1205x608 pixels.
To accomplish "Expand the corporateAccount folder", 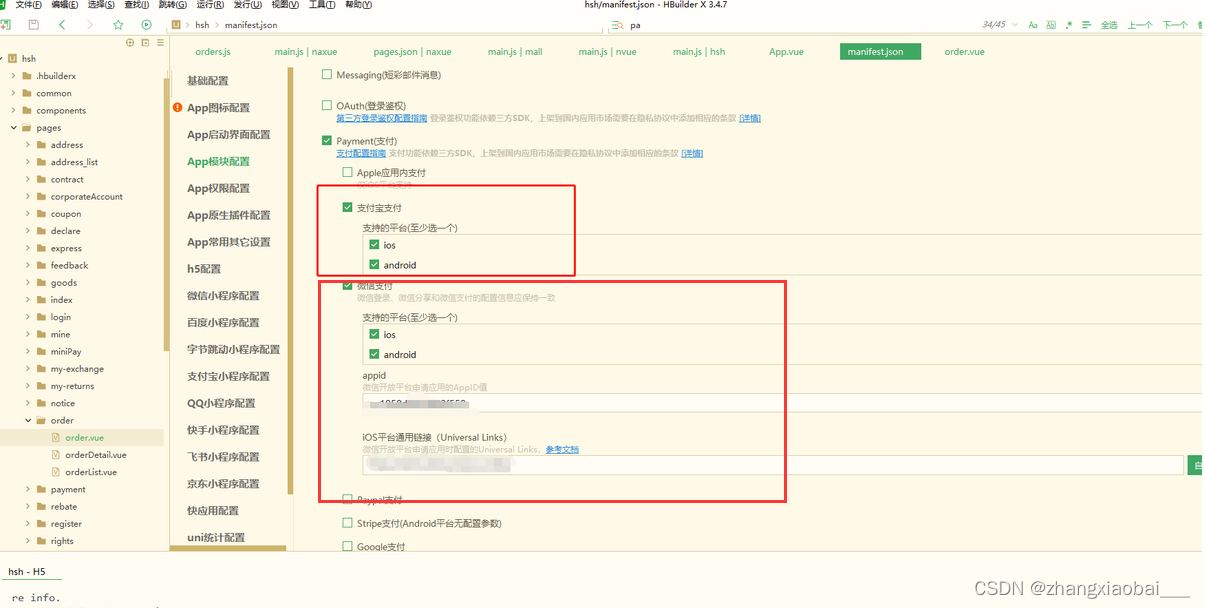I will 28,196.
